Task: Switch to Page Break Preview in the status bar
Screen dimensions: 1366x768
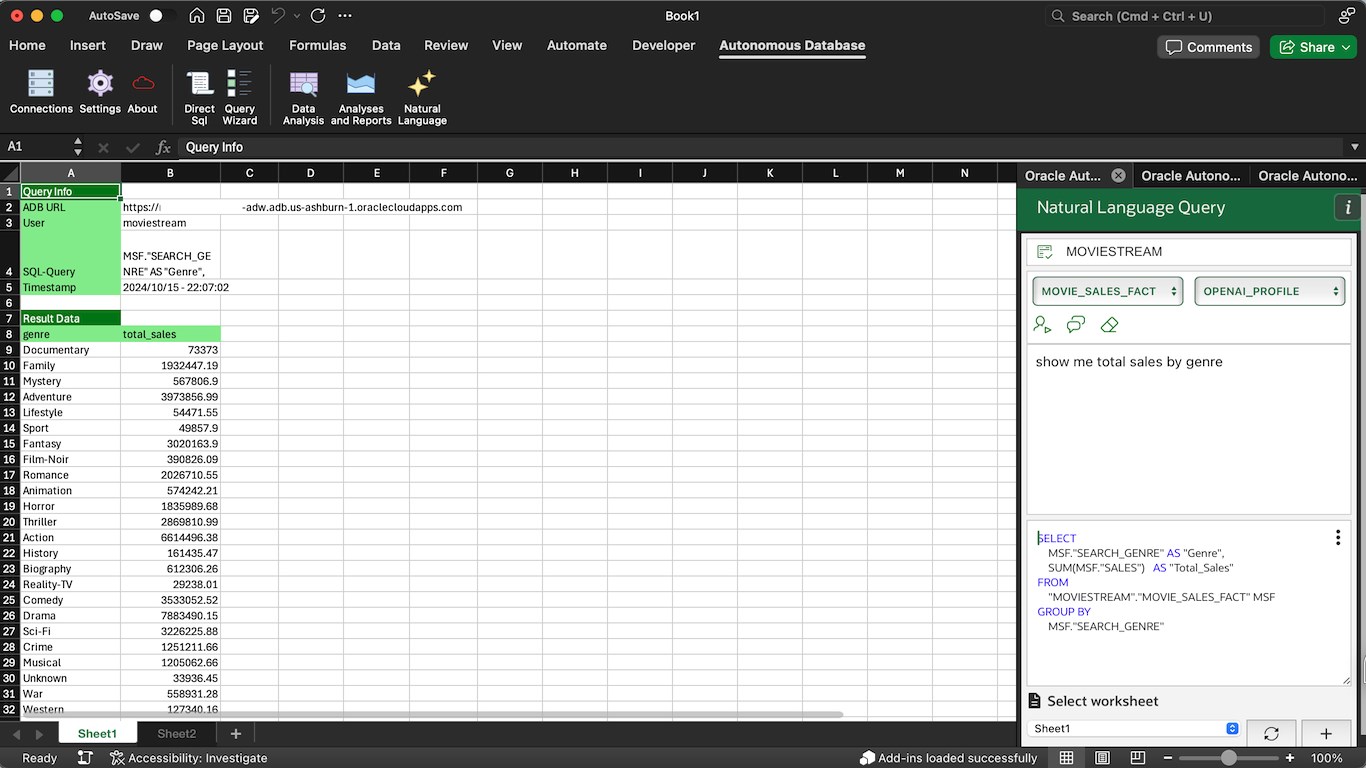Action: (1137, 758)
